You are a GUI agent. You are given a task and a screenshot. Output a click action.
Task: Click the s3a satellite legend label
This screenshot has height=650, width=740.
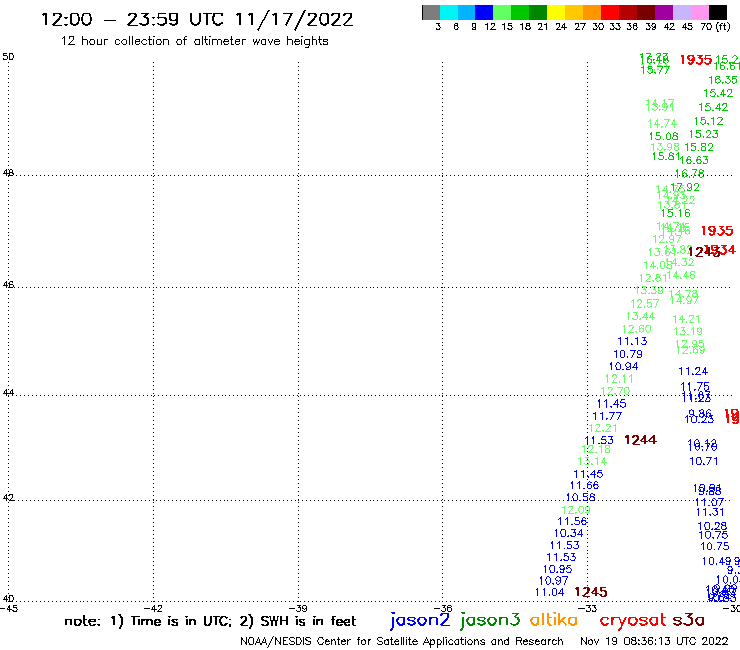pos(689,620)
